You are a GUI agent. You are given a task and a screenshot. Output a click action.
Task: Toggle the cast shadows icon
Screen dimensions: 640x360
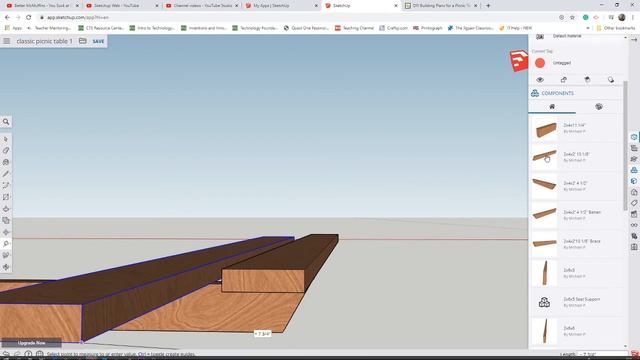(x=611, y=80)
